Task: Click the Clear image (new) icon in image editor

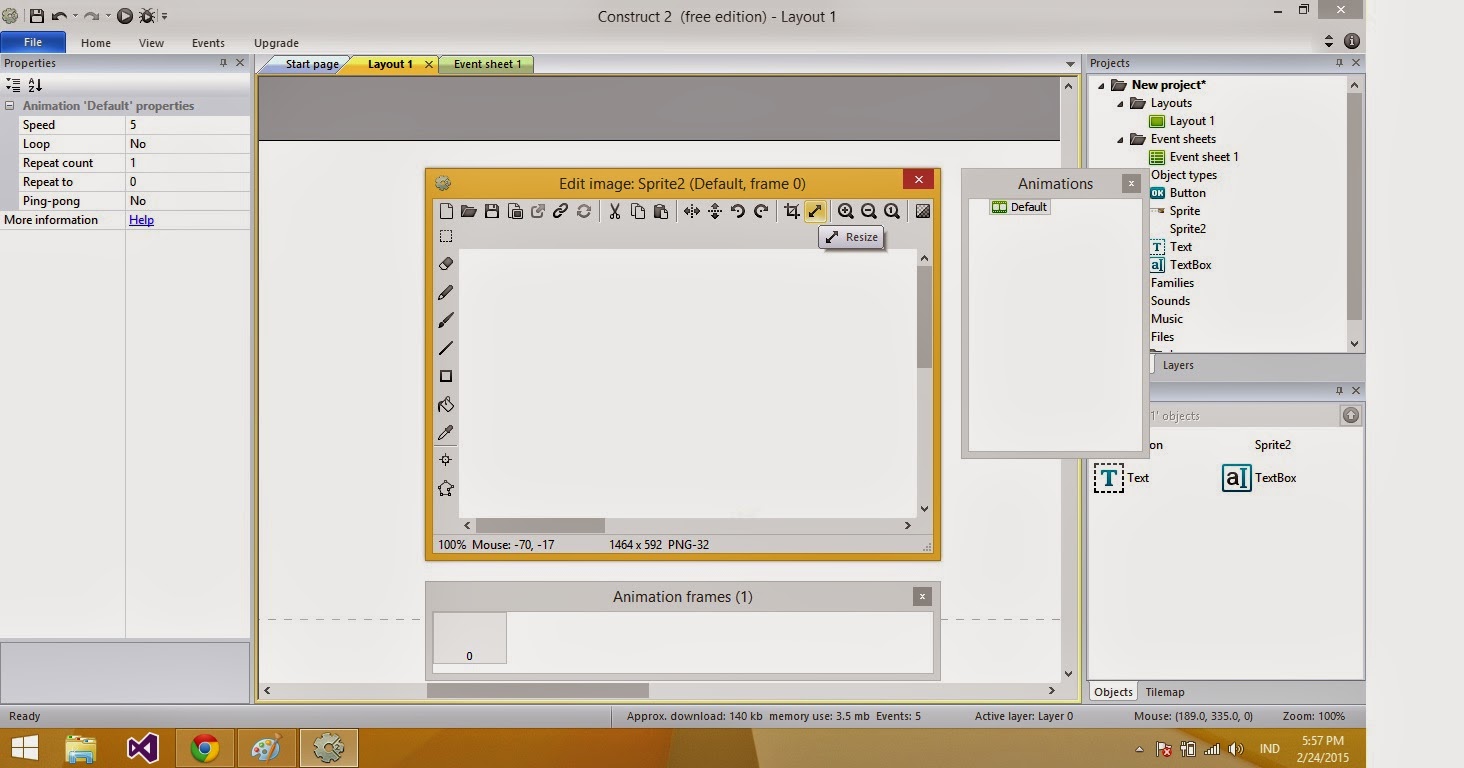Action: (x=446, y=211)
